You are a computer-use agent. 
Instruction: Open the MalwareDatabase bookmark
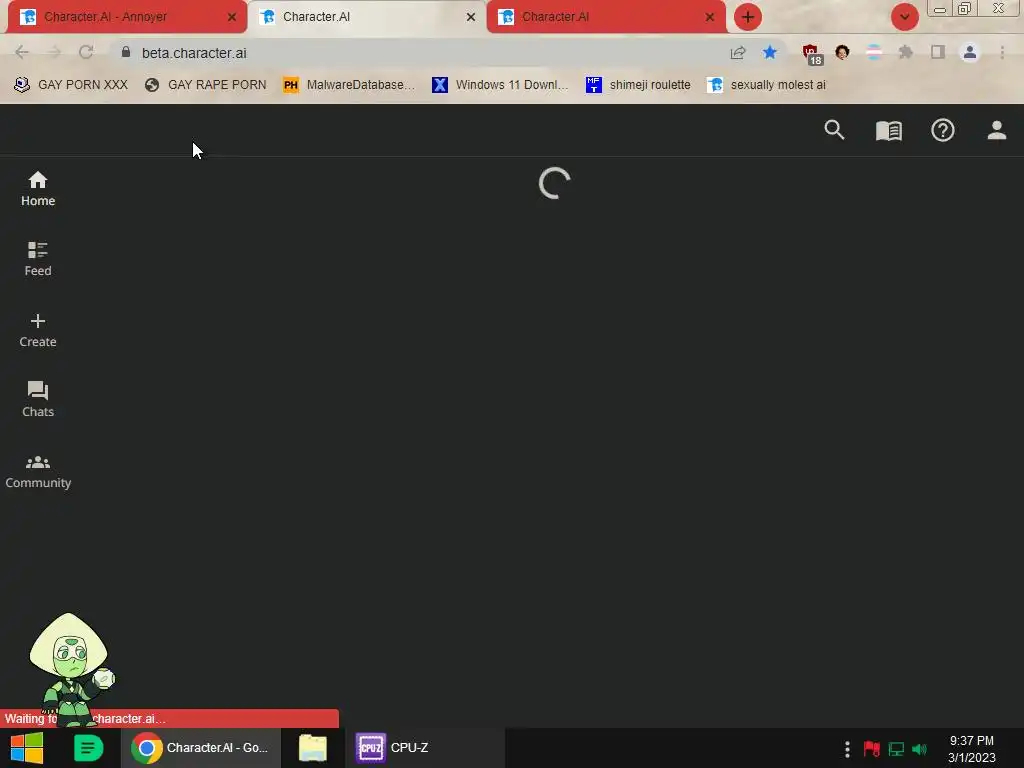tap(349, 85)
